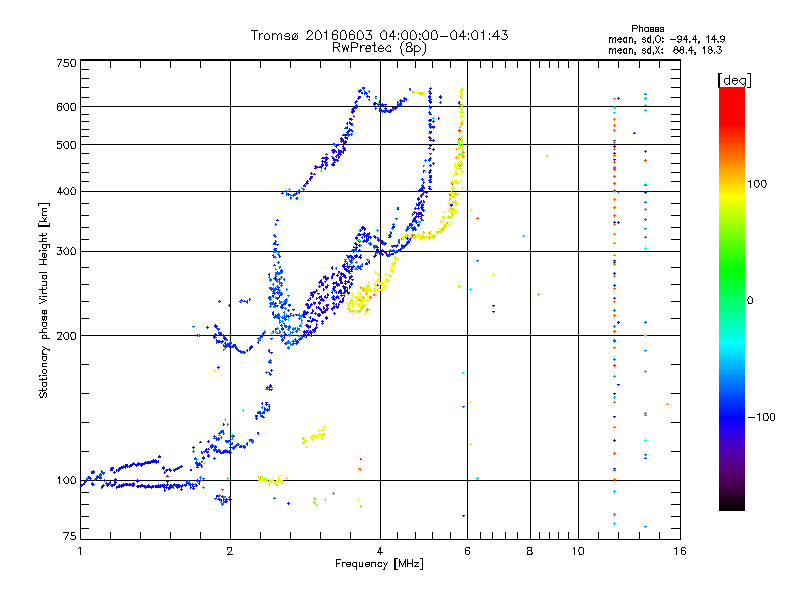This screenshot has width=800, height=600.
Task: Click the y-axis label "750"
Action: click(66, 63)
